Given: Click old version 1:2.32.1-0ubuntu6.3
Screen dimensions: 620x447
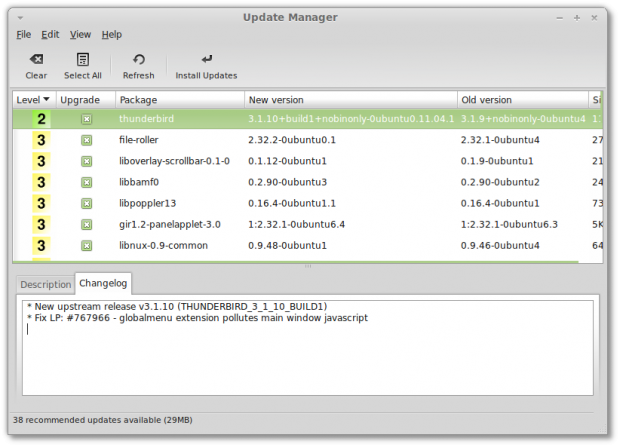Looking at the screenshot, I should pyautogui.click(x=509, y=225).
